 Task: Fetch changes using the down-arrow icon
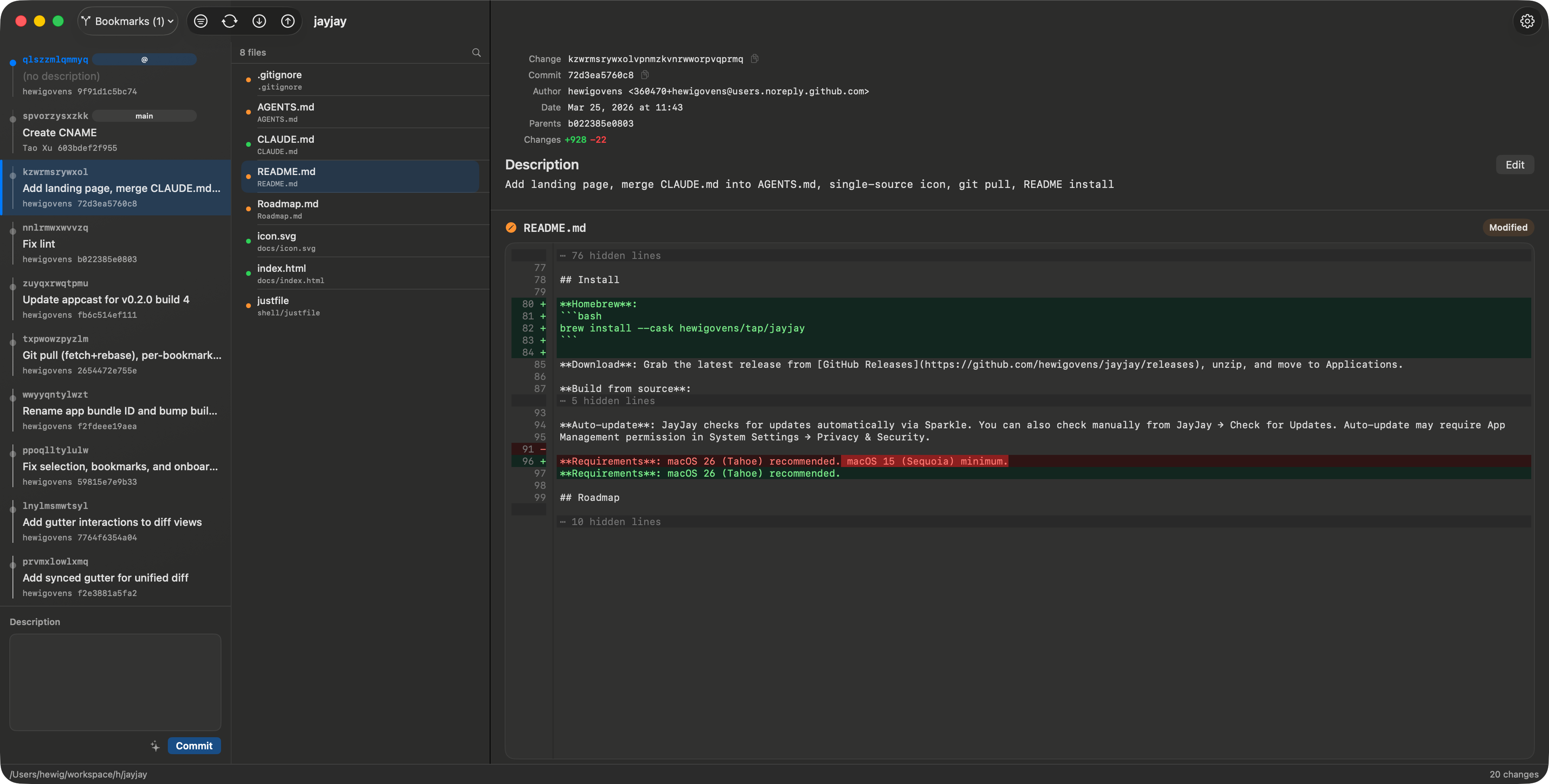tap(259, 21)
